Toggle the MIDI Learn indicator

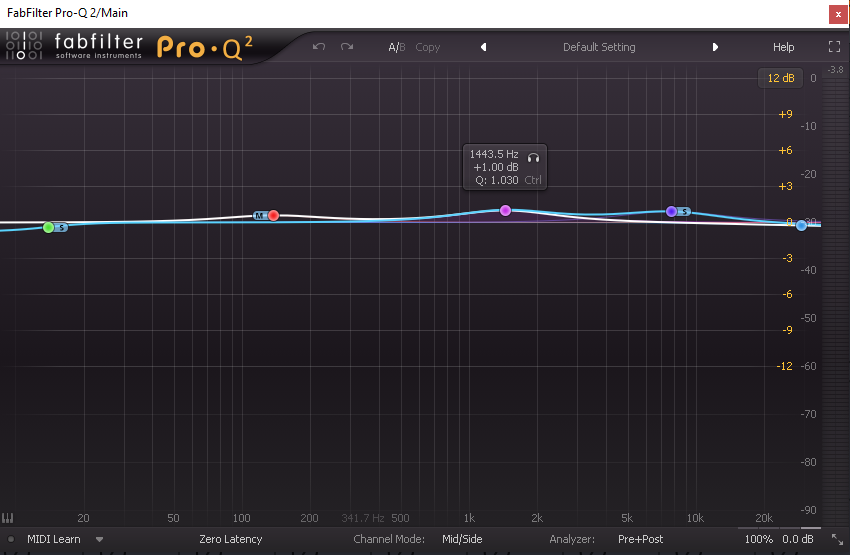(x=10, y=539)
